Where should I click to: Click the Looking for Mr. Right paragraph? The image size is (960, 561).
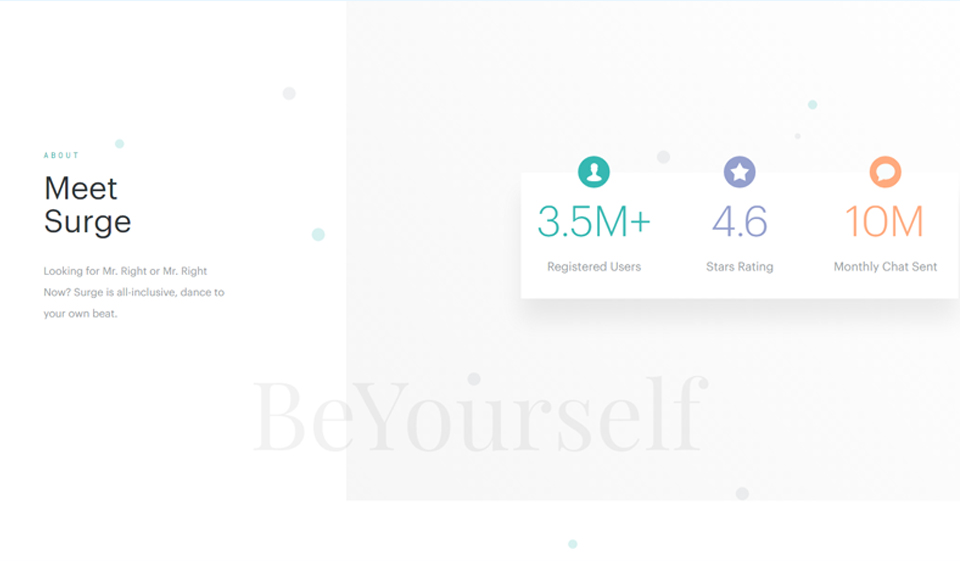pyautogui.click(x=133, y=292)
